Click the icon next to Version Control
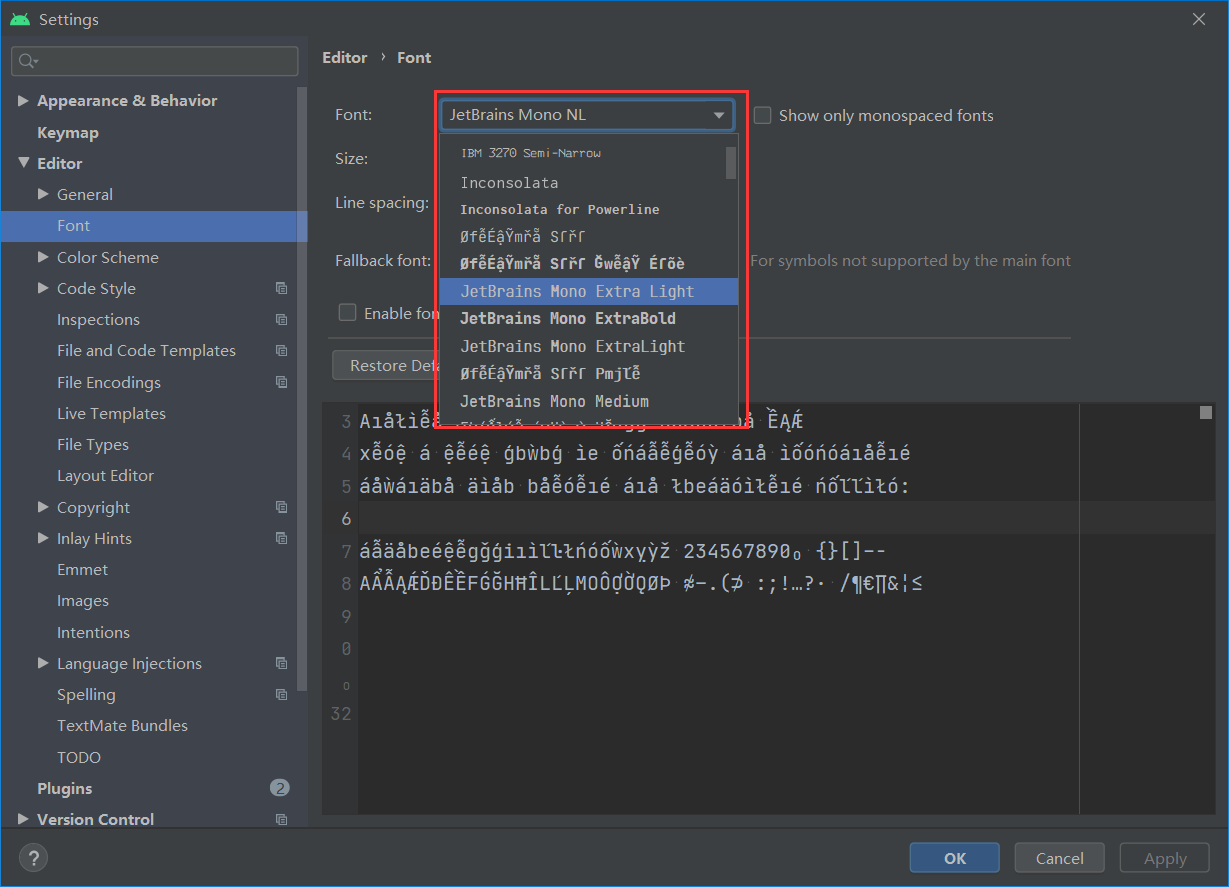This screenshot has height=887, width=1229. (281, 819)
